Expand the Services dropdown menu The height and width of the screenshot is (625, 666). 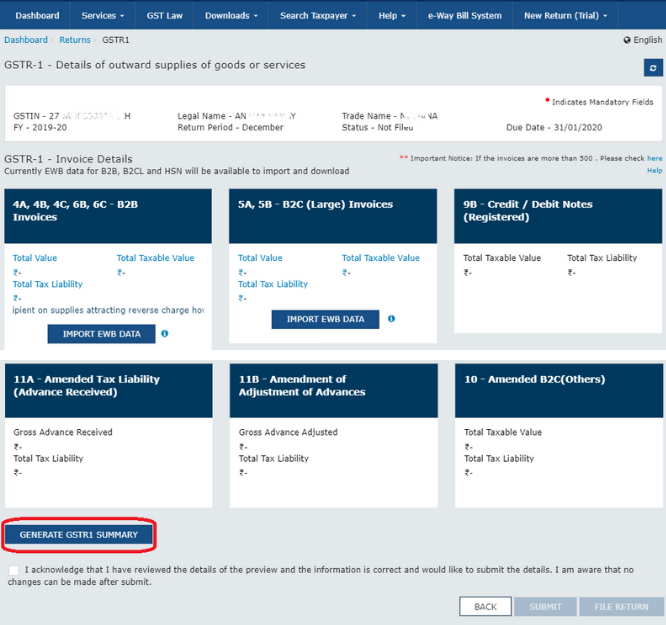(x=102, y=16)
